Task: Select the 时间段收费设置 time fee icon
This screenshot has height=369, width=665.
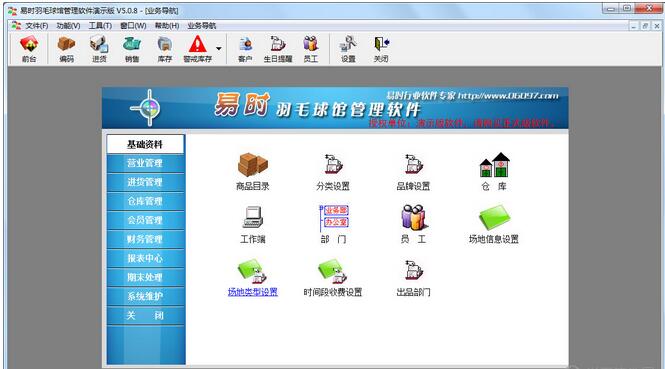Action: (x=333, y=278)
